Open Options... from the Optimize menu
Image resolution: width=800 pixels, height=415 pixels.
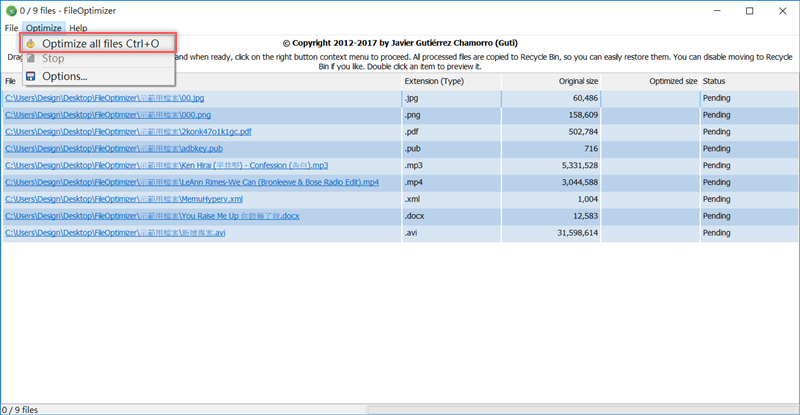click(99, 76)
